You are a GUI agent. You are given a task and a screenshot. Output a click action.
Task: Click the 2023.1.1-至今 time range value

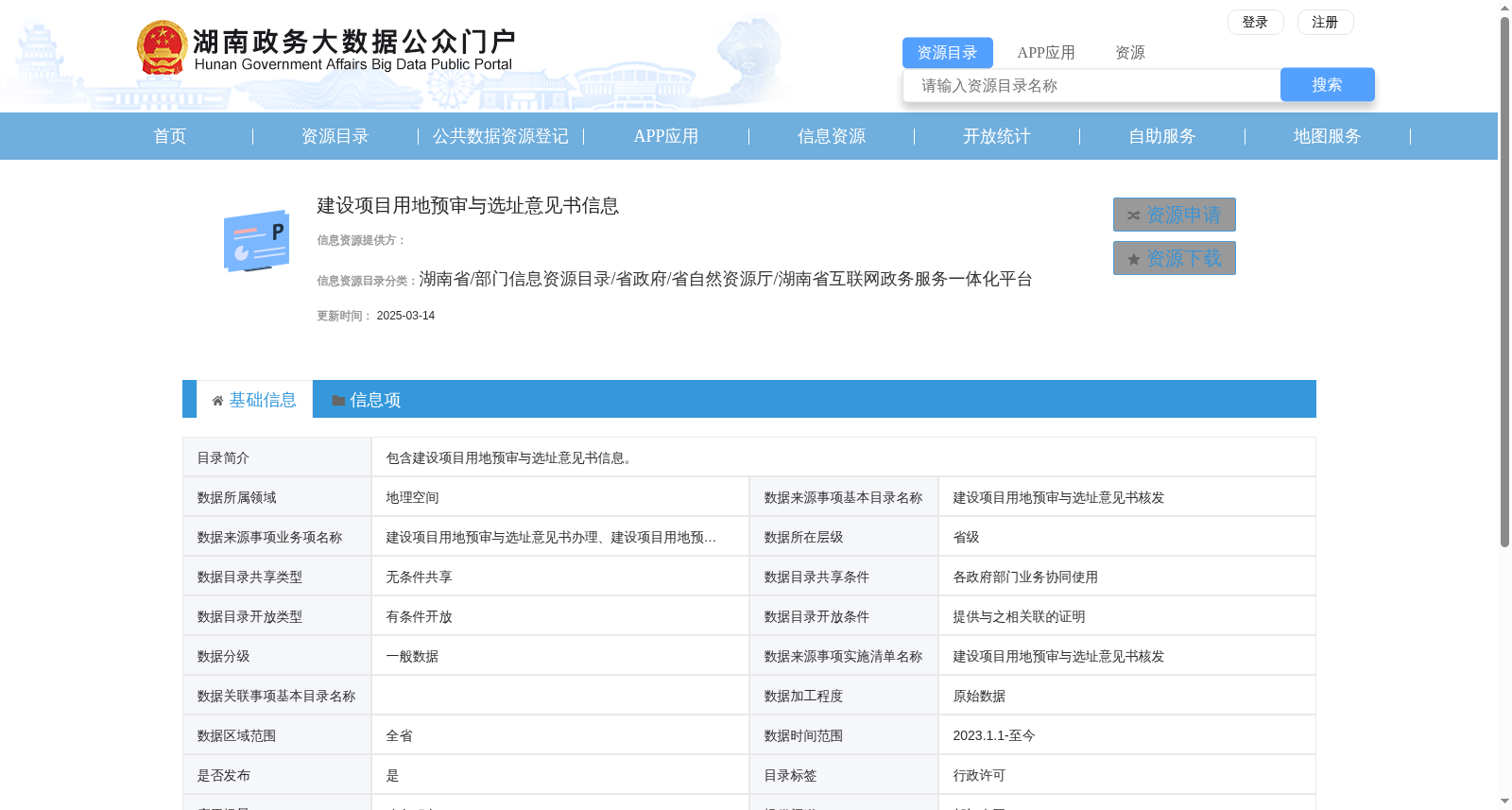994,735
